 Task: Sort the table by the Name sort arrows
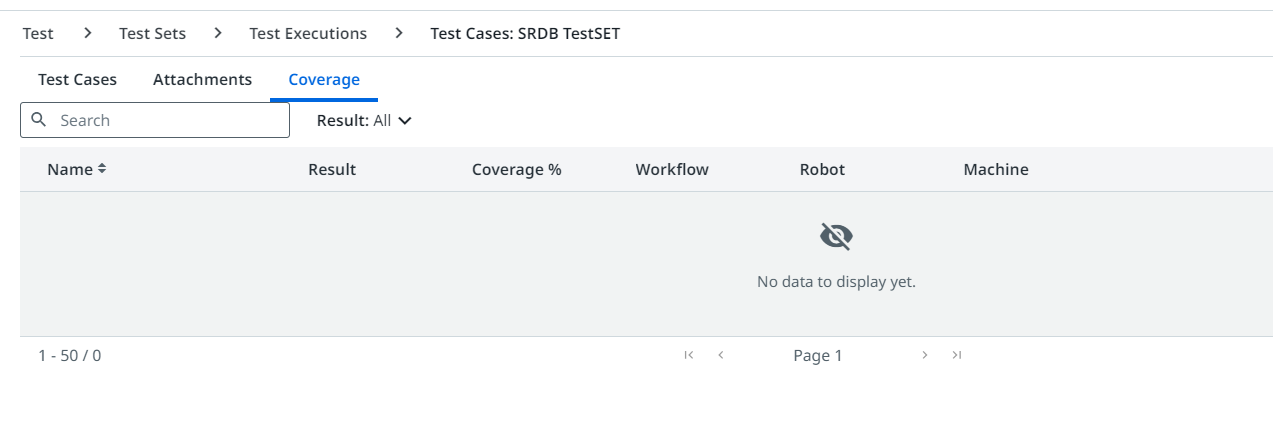point(102,170)
